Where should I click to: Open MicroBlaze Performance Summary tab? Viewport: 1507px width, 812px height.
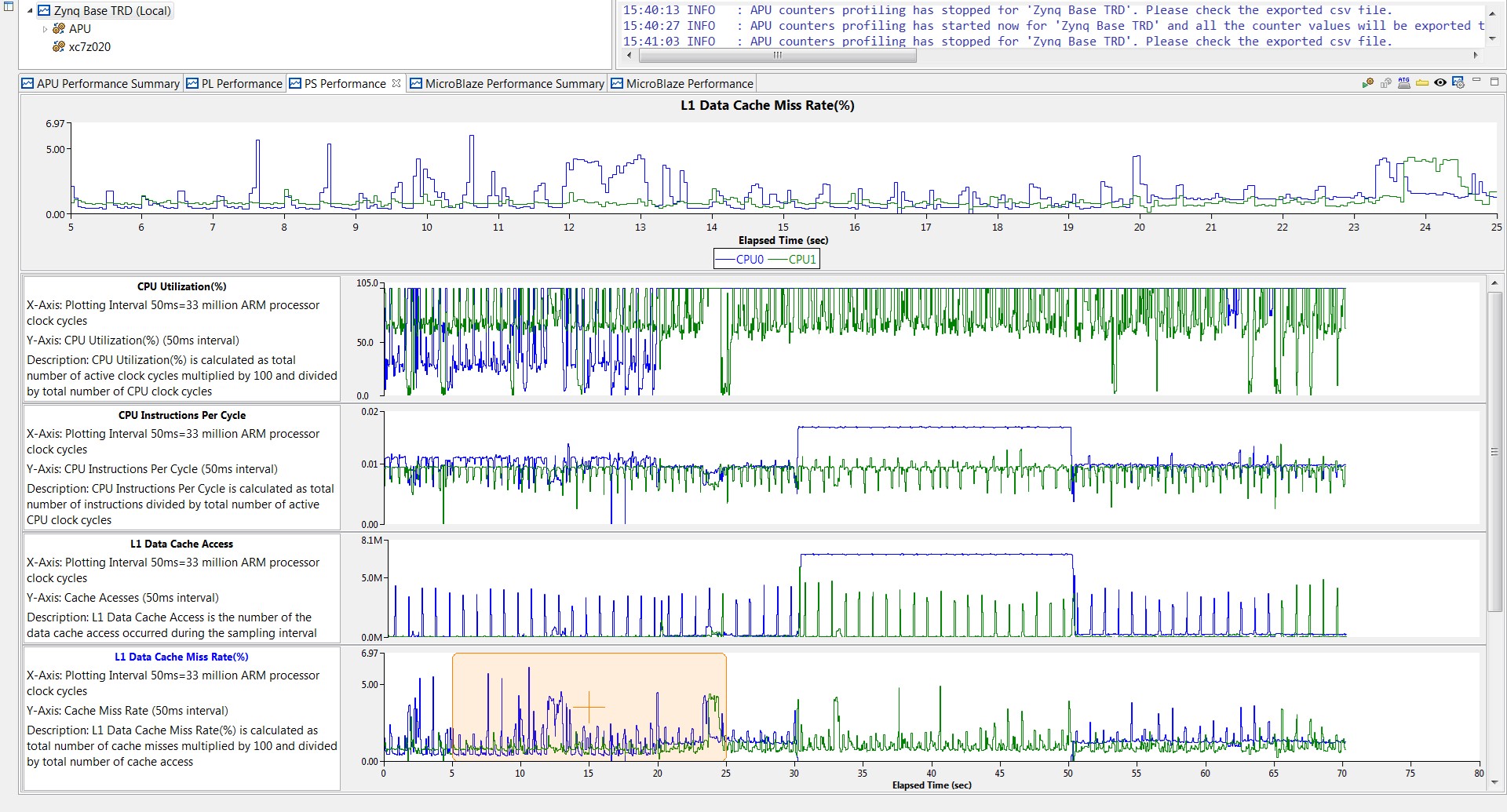507,83
